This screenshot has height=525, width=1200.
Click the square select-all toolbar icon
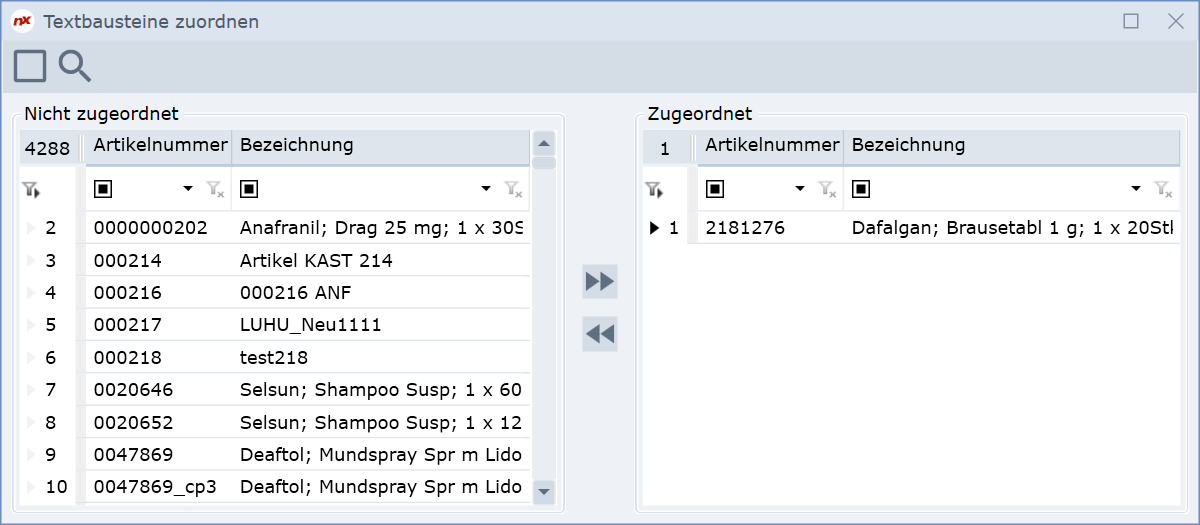(30, 66)
